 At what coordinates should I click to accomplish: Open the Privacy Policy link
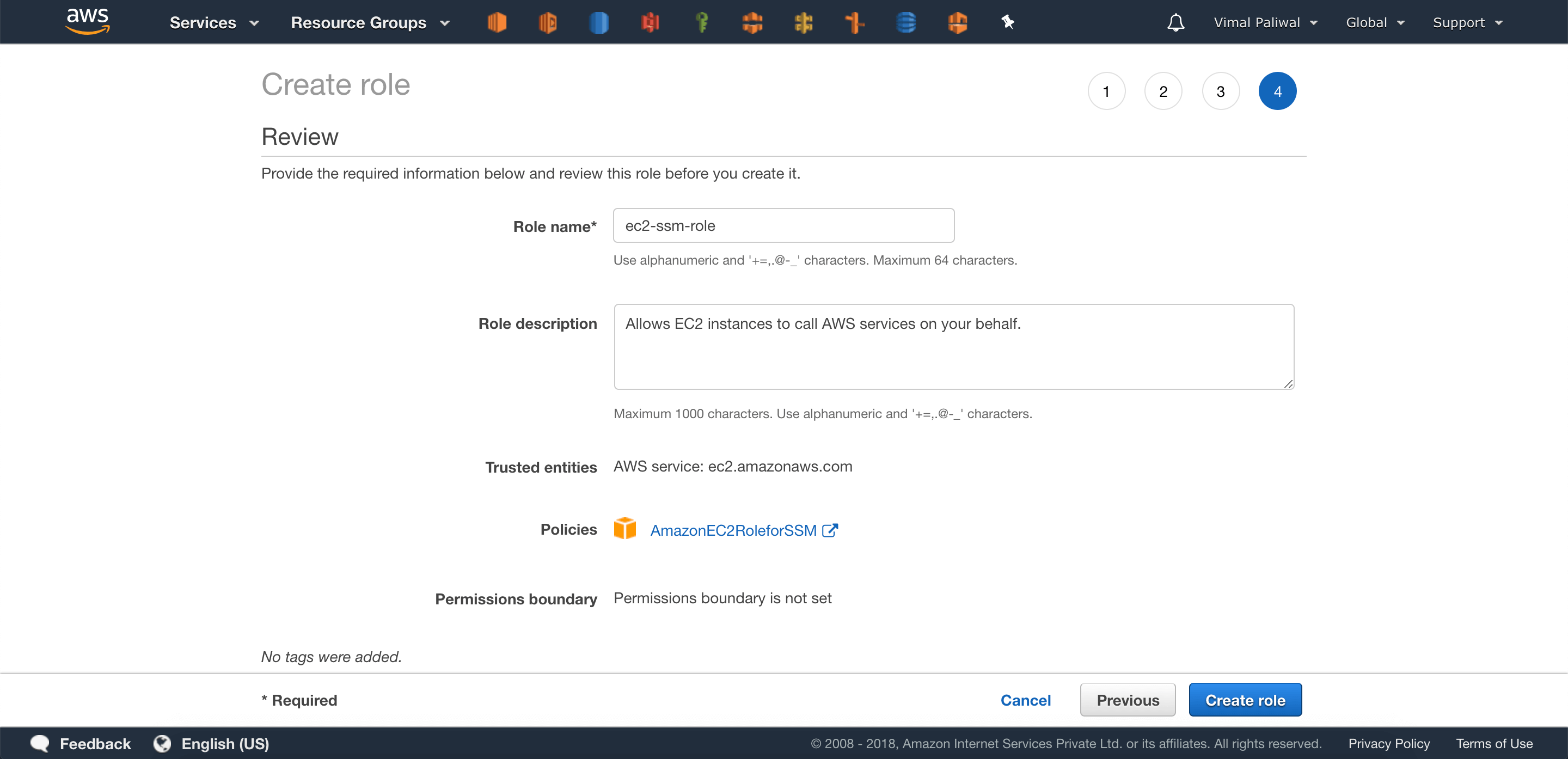point(1389,743)
